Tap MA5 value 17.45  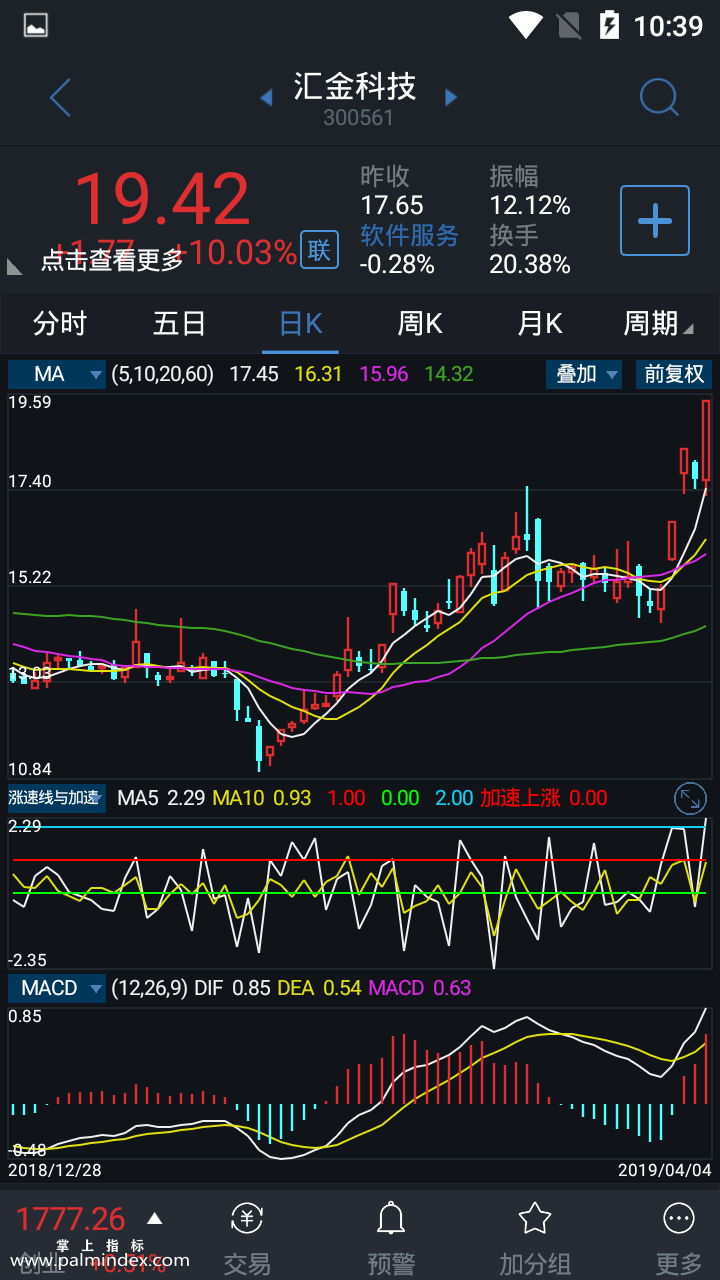[x=254, y=374]
